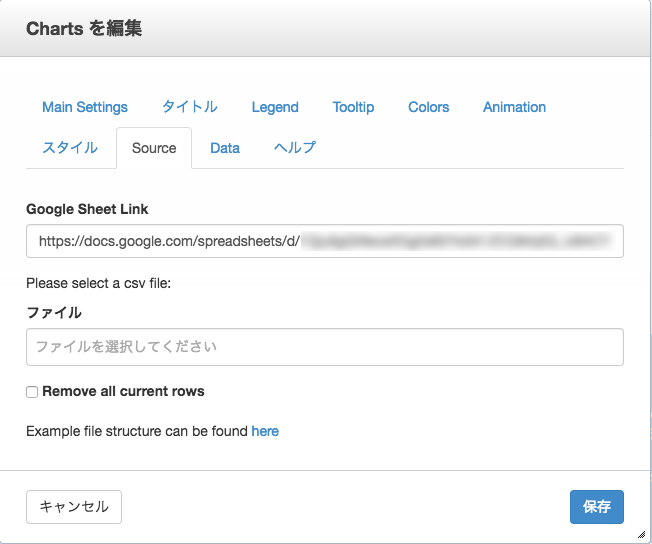Switch to the タイトル tab
Image resolution: width=652 pixels, height=544 pixels.
pos(190,107)
